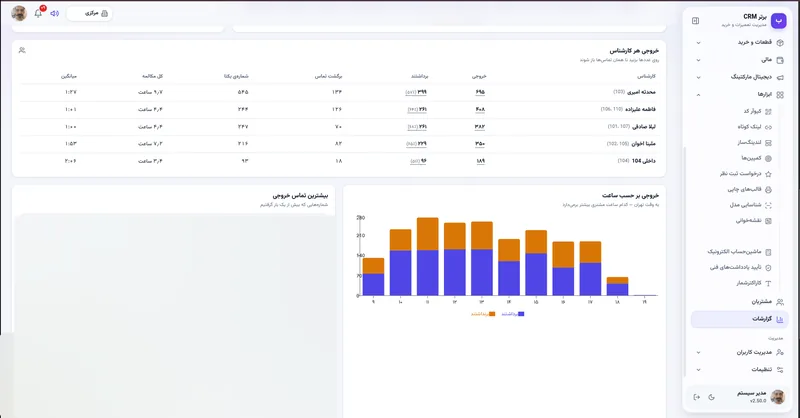Click the users icon on خروجی هر کارشناس card
The image size is (800, 418).
(22, 50)
